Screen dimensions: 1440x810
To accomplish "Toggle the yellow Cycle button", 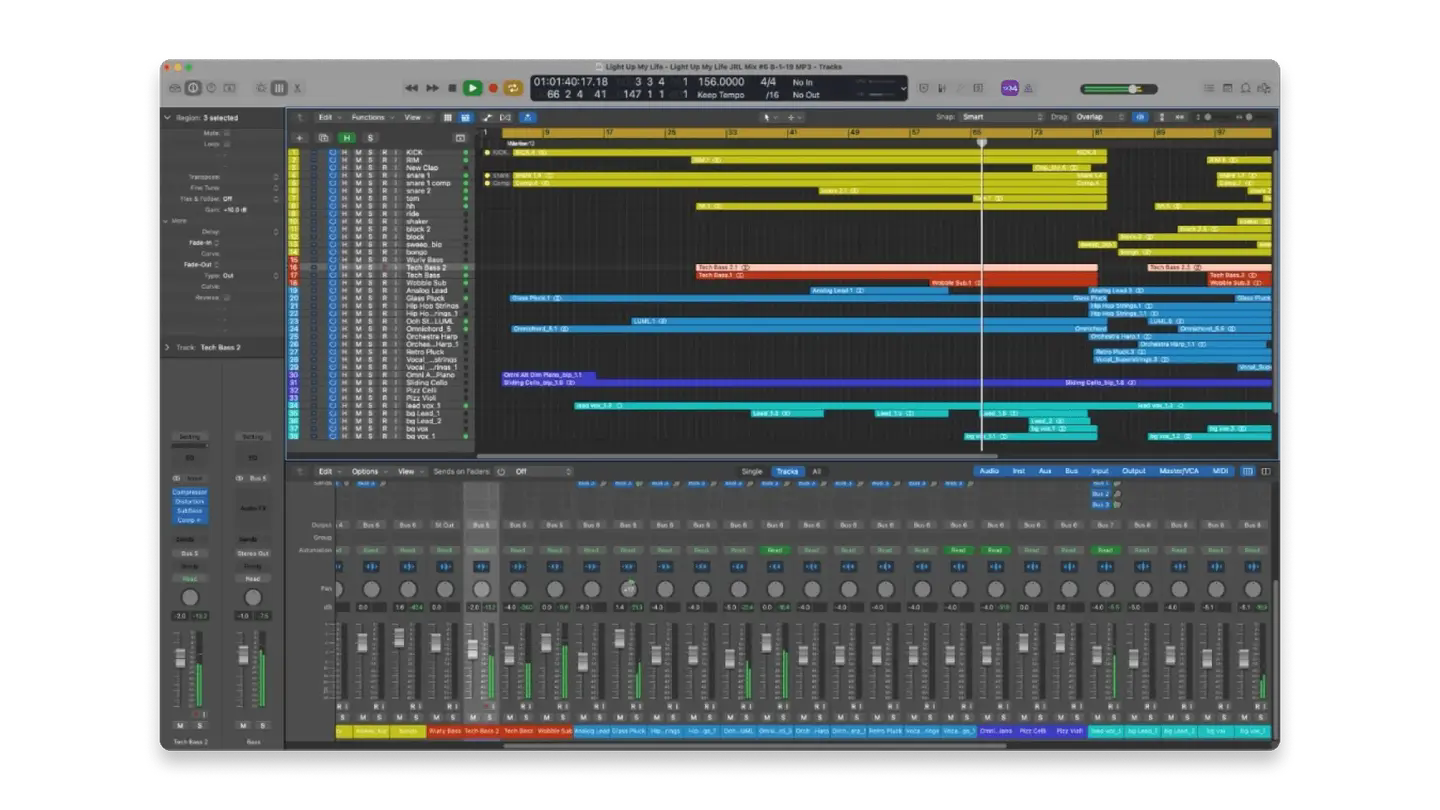I will coord(513,88).
